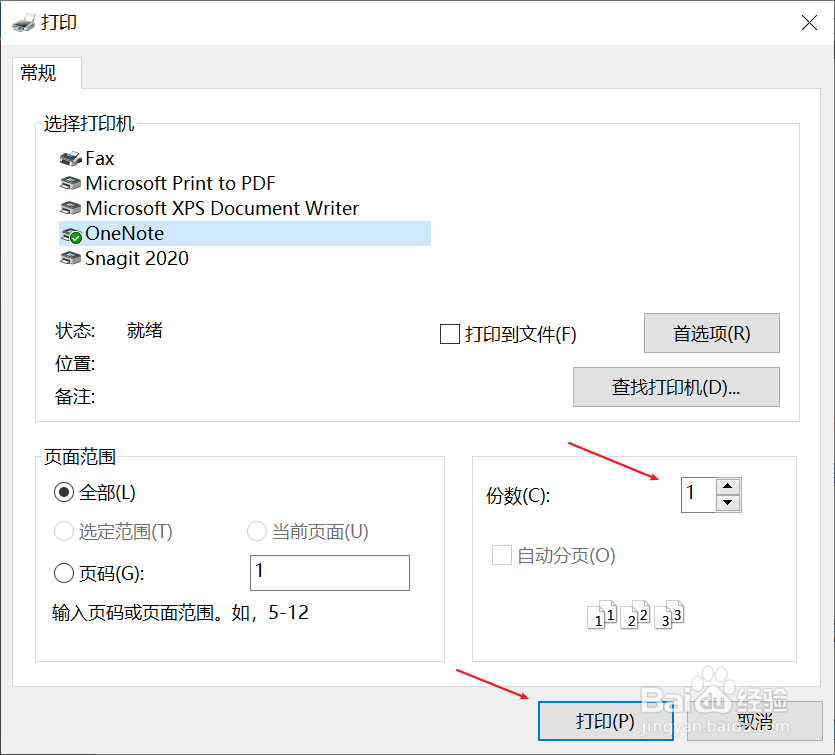Choose the Snagit 2020 printer name

(x=137, y=258)
